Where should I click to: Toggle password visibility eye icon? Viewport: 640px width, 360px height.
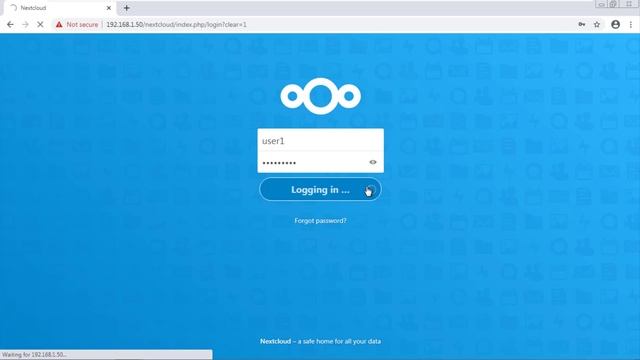[x=373, y=162]
